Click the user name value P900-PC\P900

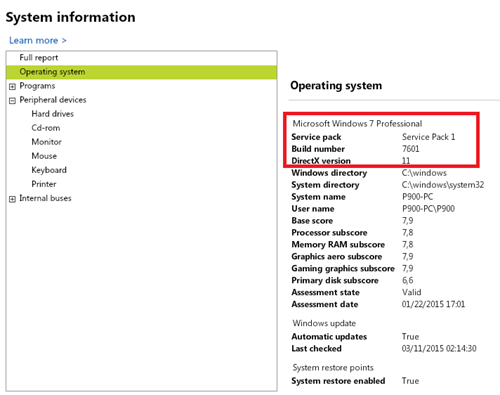(428, 209)
